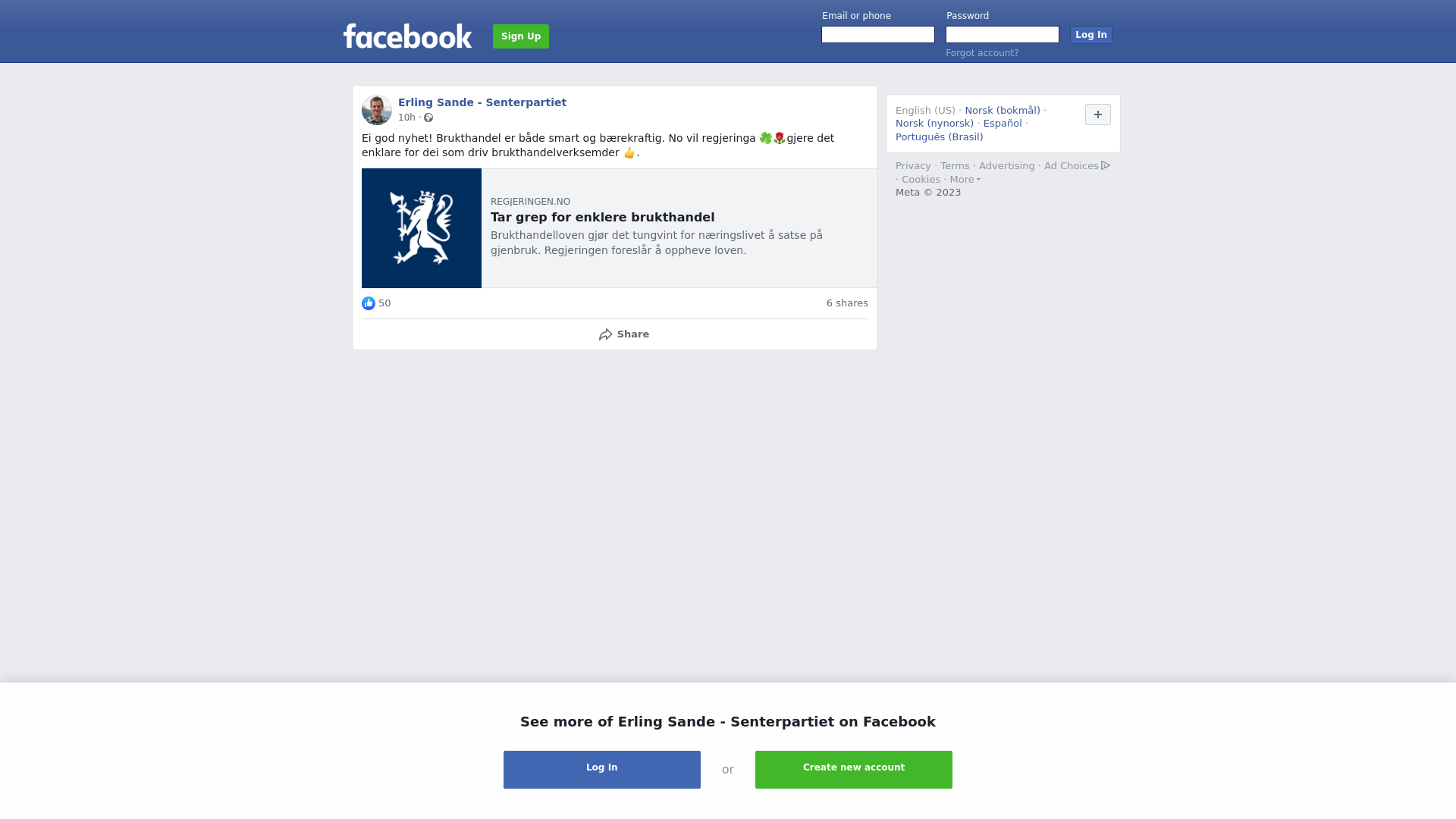Switch language to Norsk (bokmål)
The height and width of the screenshot is (819, 1456).
[1003, 111]
